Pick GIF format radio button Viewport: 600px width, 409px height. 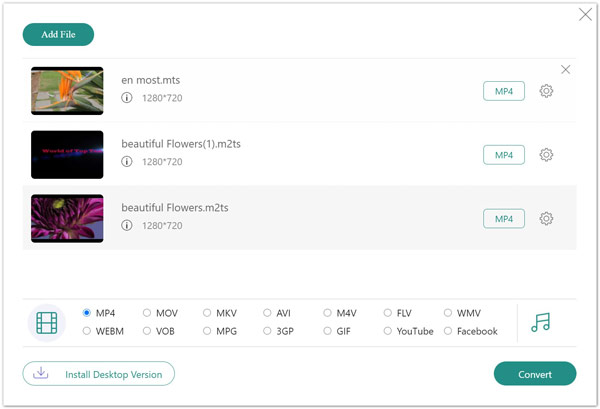[x=328, y=331]
